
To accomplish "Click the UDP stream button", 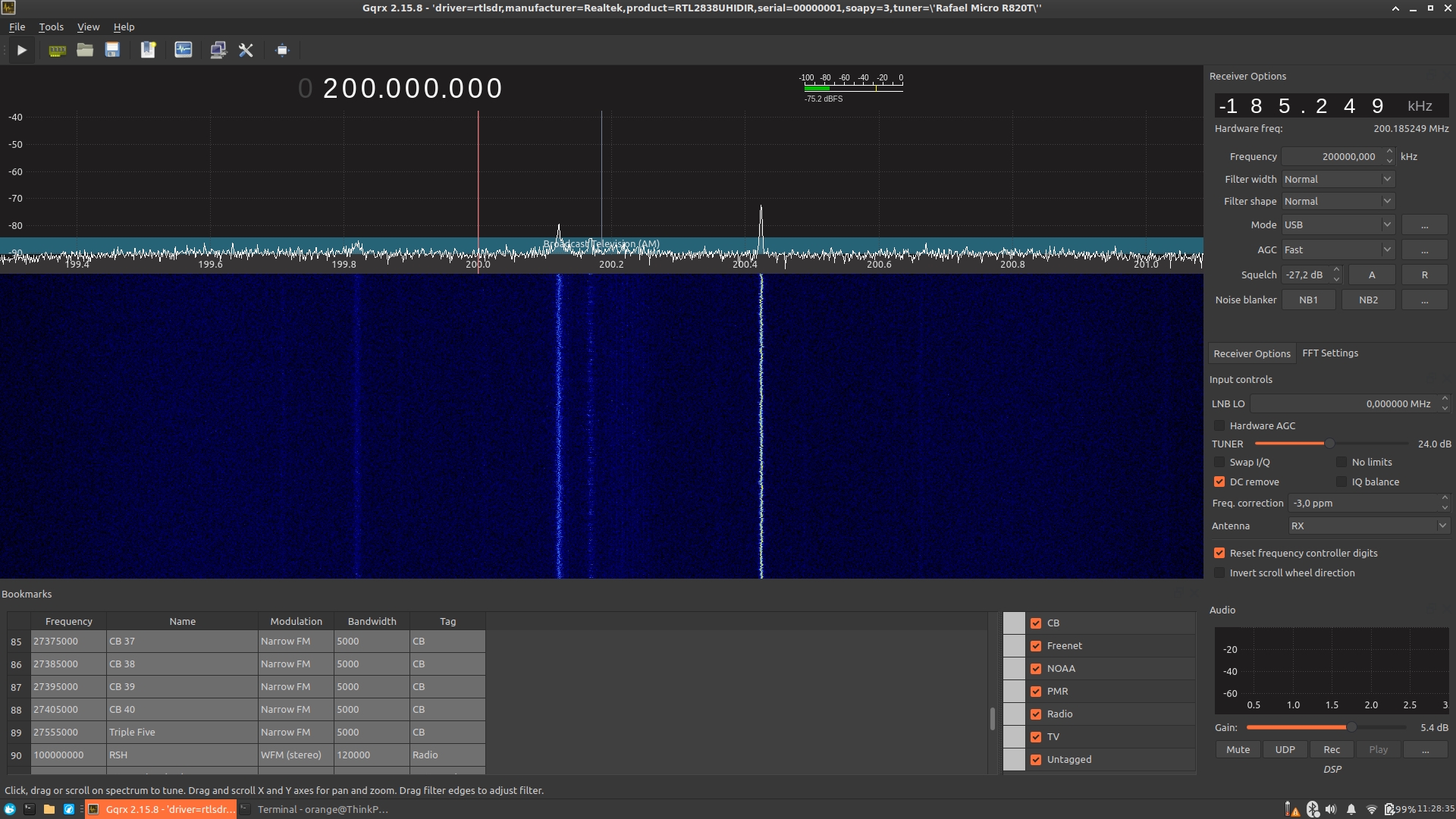I will pyautogui.click(x=1285, y=750).
